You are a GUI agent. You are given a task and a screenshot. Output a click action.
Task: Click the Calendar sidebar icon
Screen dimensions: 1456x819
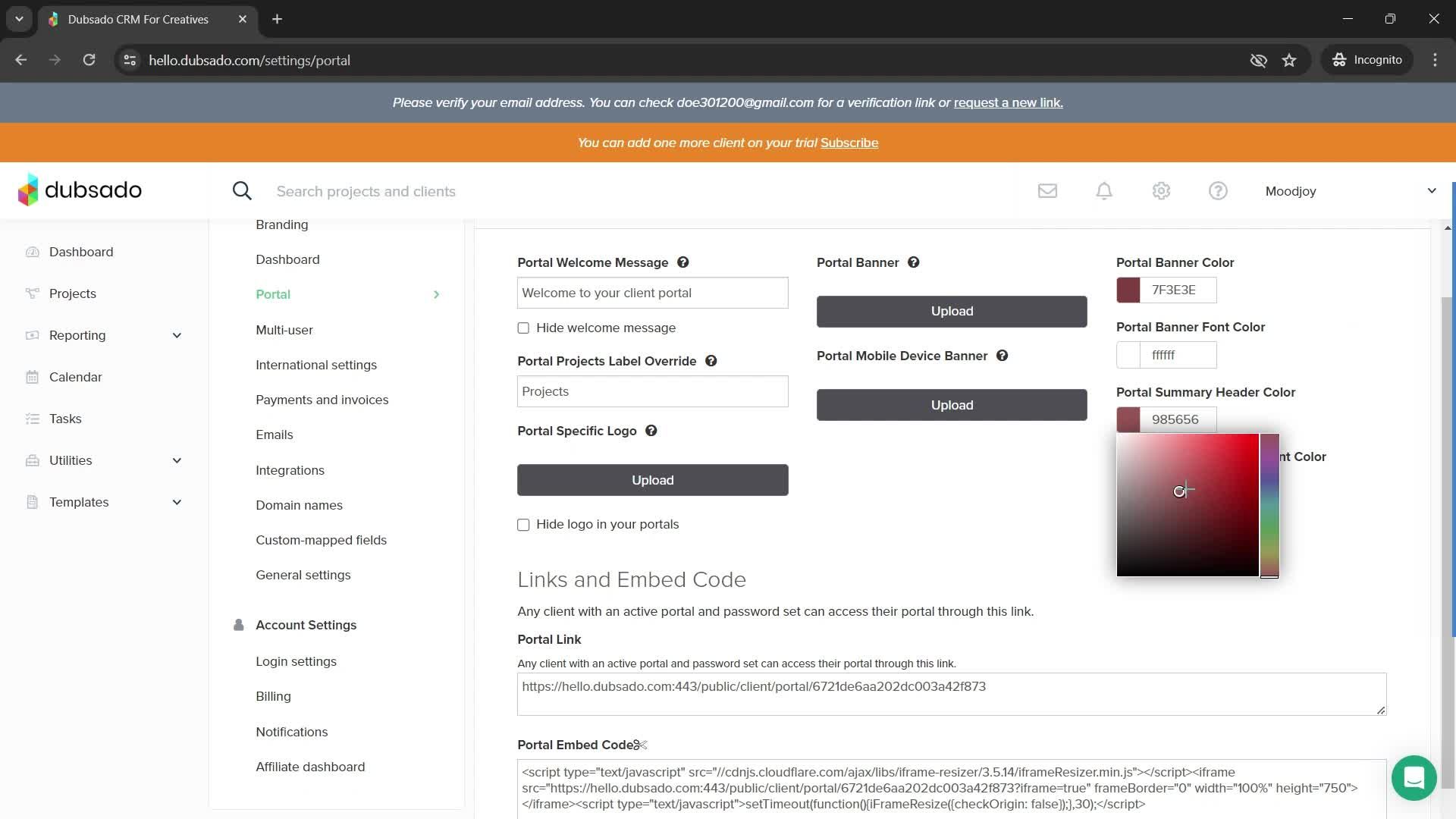pyautogui.click(x=32, y=377)
